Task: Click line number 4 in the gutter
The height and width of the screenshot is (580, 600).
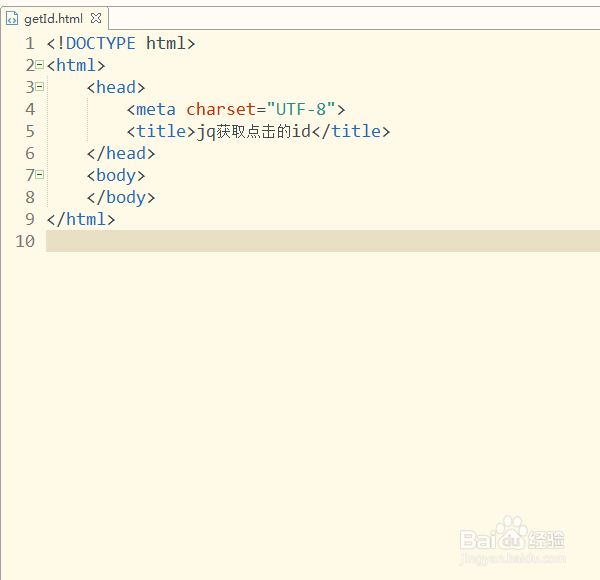Action: (30, 109)
